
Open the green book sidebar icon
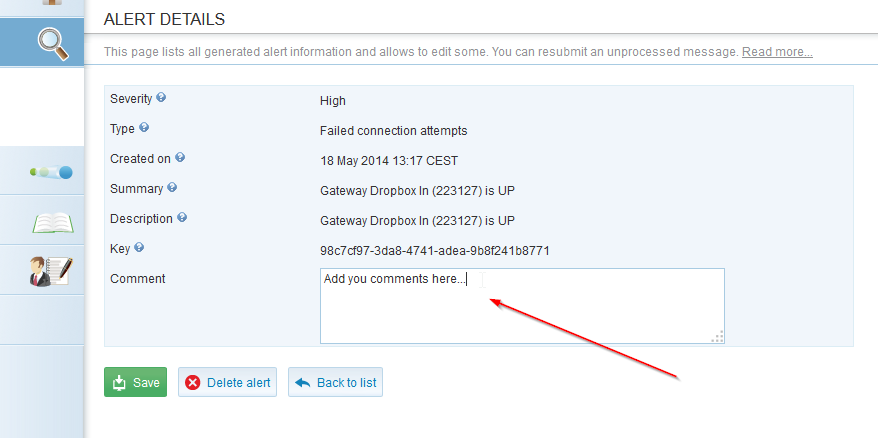pyautogui.click(x=52, y=221)
